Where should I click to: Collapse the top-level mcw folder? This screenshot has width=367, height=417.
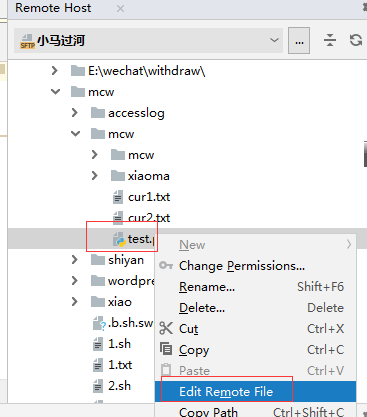(x=55, y=92)
